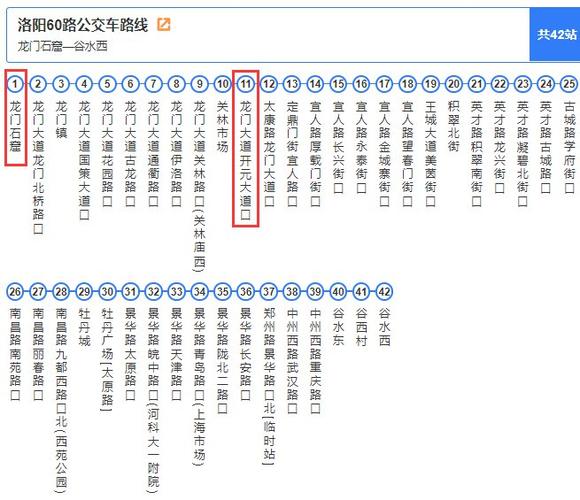The width and height of the screenshot is (580, 500).
Task: Click the 南昌路南苑路口 stop name
Action: 15,354
